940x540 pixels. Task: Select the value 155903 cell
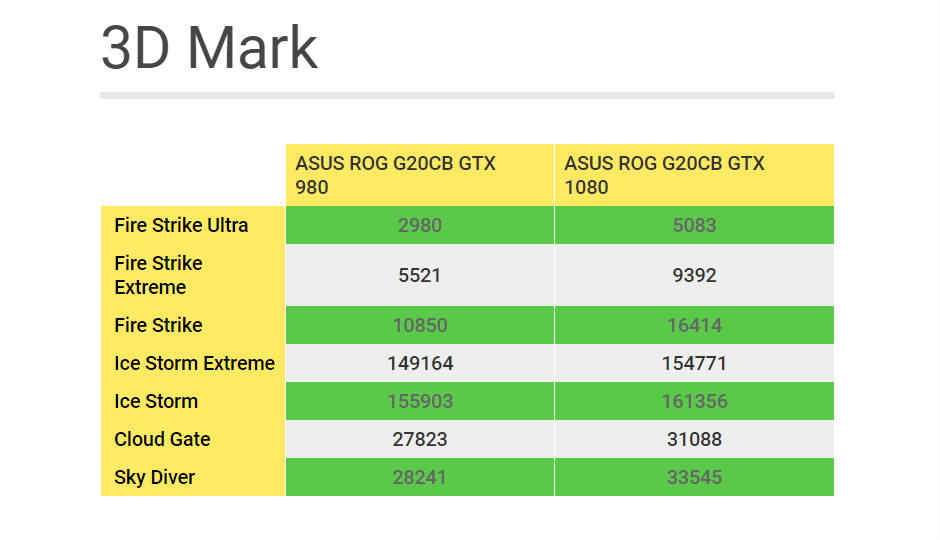[x=420, y=401]
